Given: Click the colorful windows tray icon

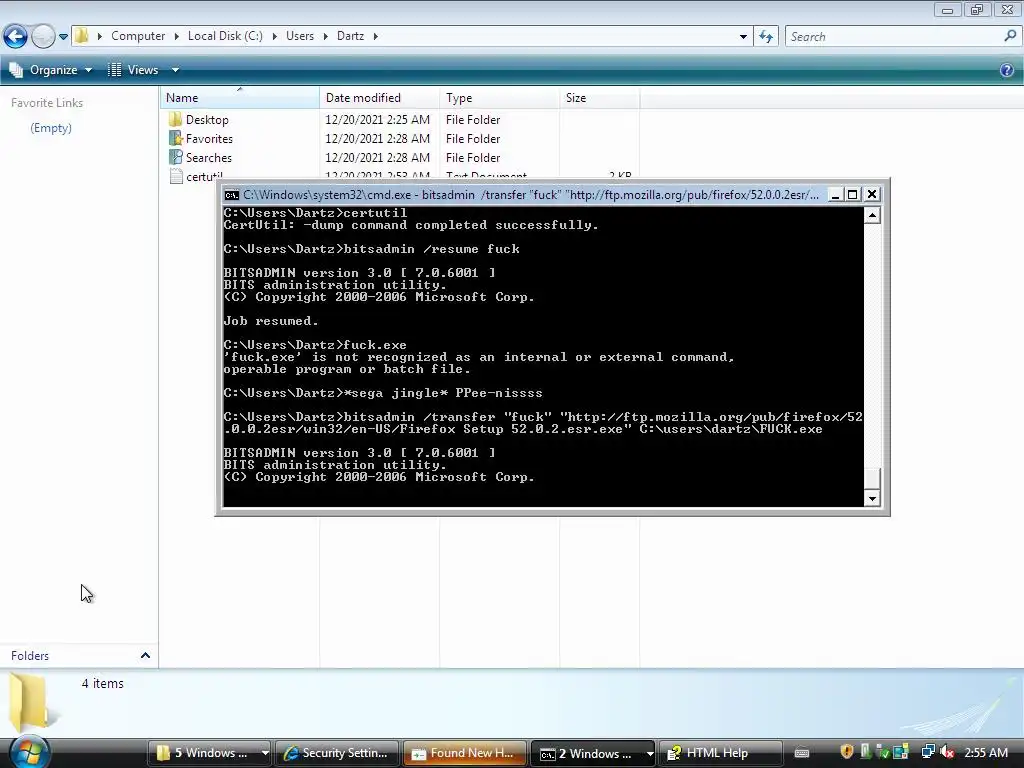Looking at the screenshot, I should pyautogui.click(x=901, y=752).
